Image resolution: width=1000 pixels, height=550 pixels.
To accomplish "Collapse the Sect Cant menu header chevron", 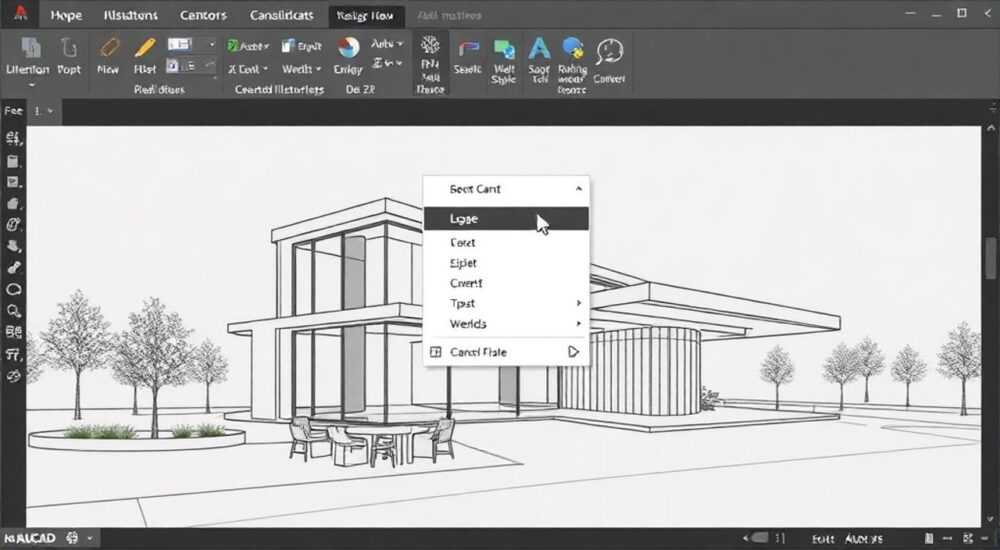I will tap(578, 189).
